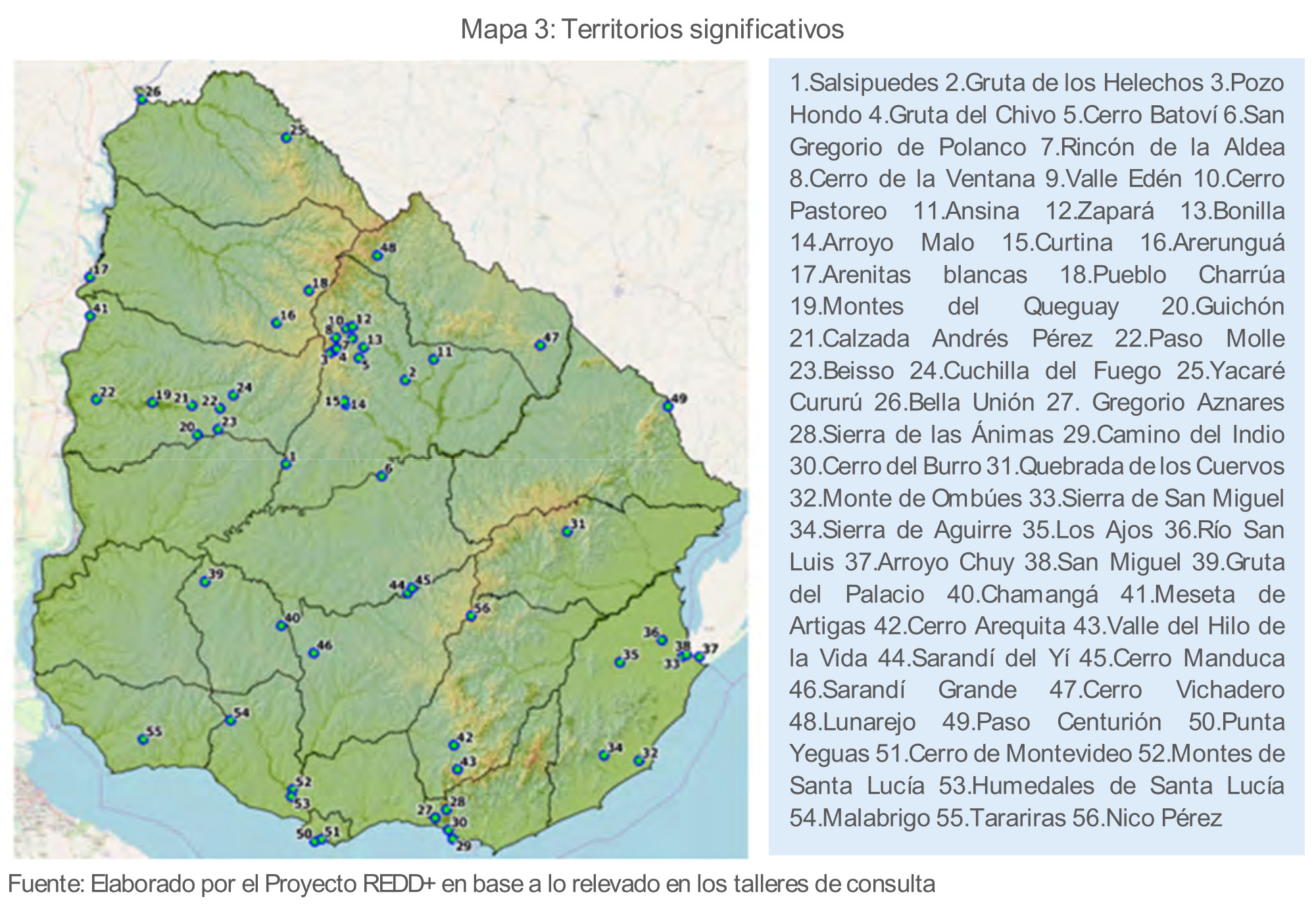
Task: Select map marker number 31
Action: (567, 531)
